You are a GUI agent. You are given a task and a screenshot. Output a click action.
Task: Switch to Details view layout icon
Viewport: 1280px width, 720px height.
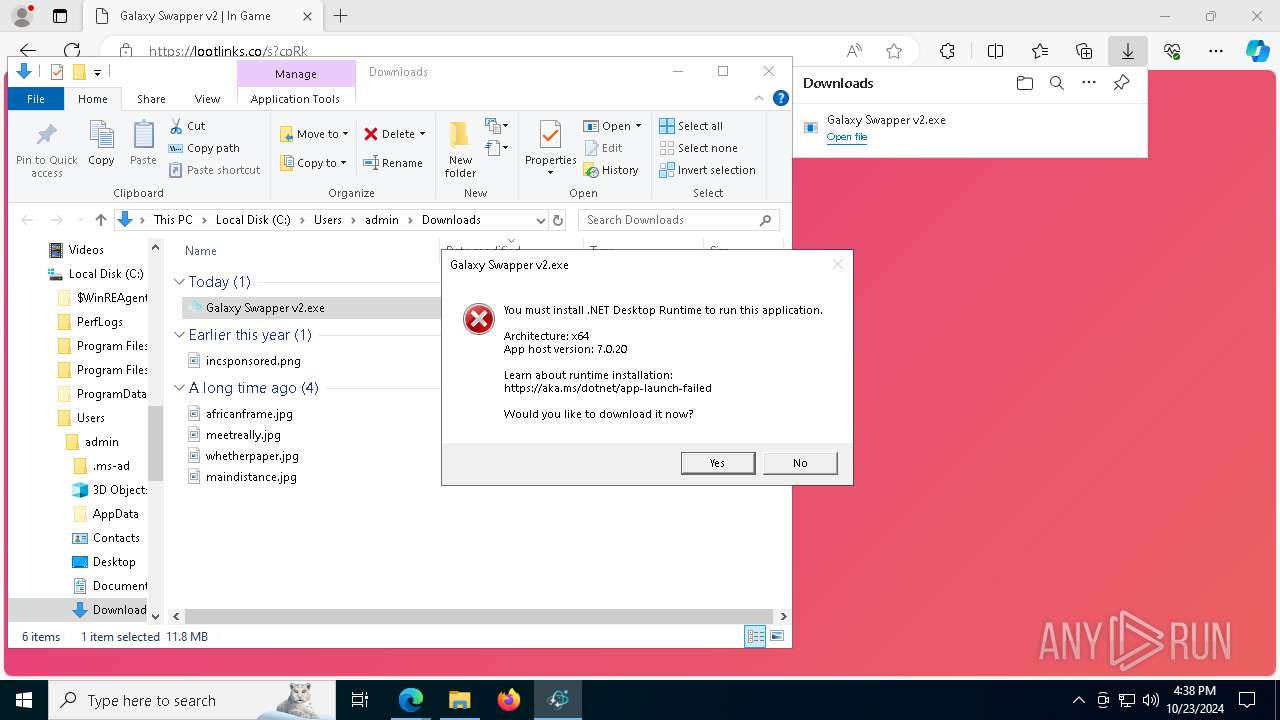point(755,636)
